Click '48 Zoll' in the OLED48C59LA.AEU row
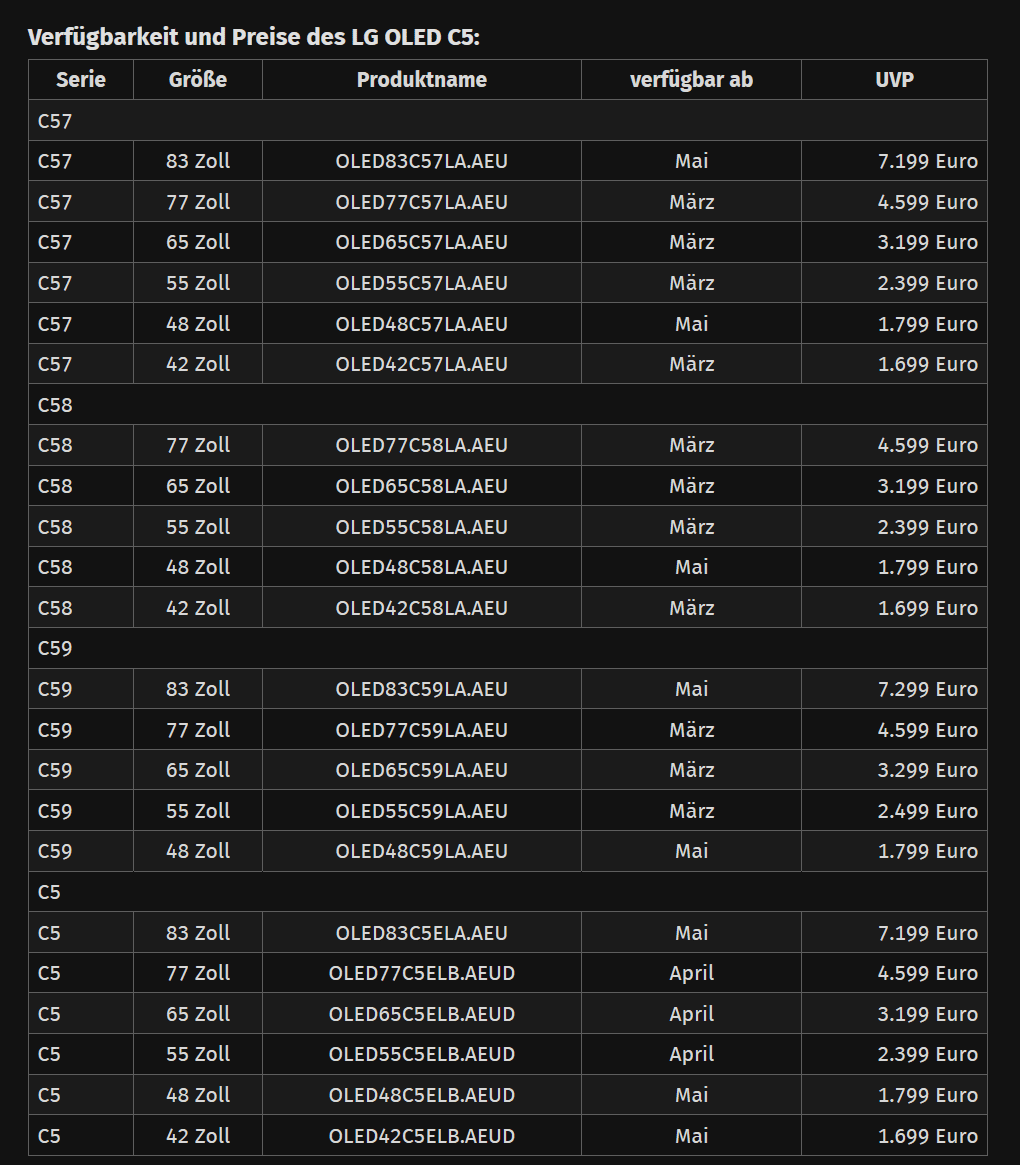1020x1165 pixels. (x=198, y=851)
